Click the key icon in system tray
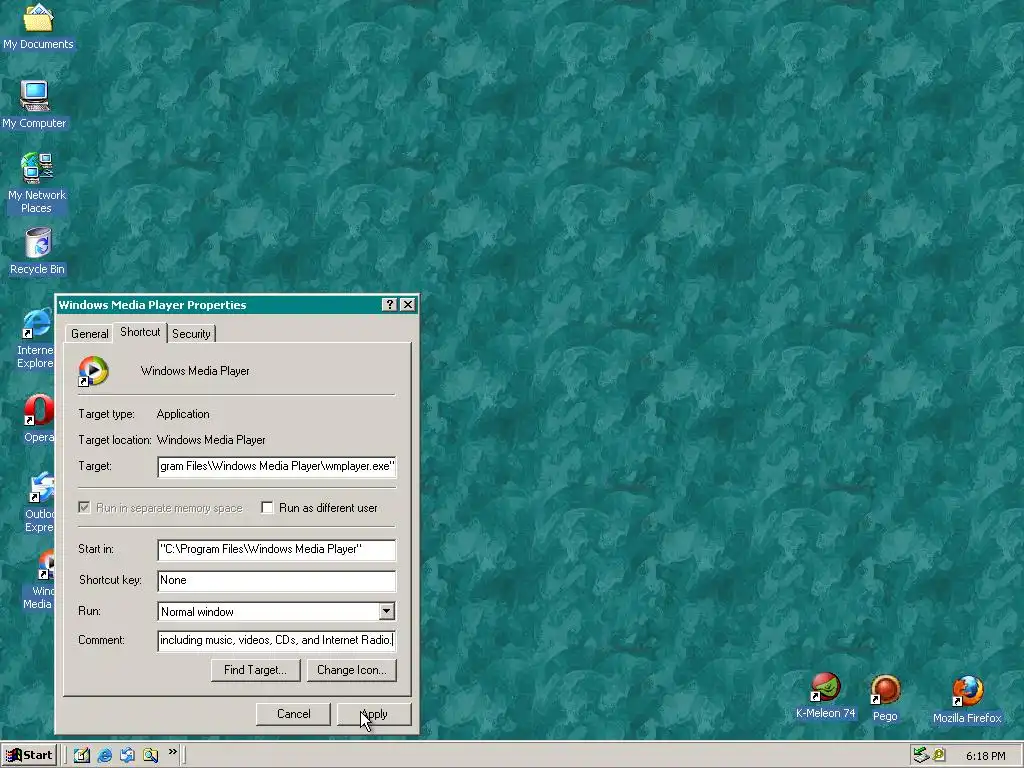1024x768 pixels. coord(939,755)
